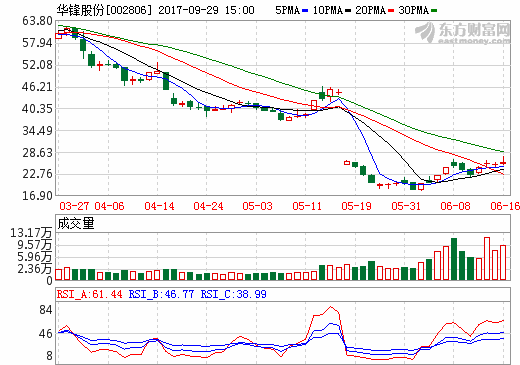
Task: Click the 03-27 date label
Action: [74, 206]
